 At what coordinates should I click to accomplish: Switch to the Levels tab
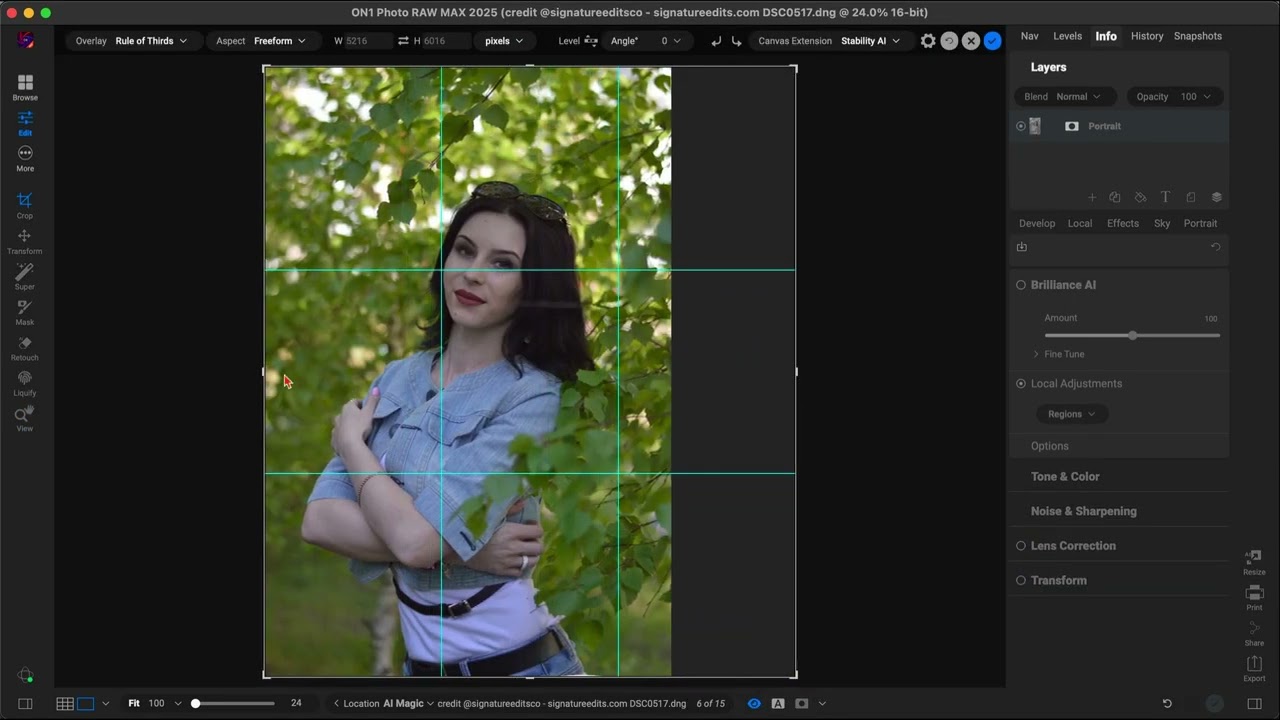1067,36
